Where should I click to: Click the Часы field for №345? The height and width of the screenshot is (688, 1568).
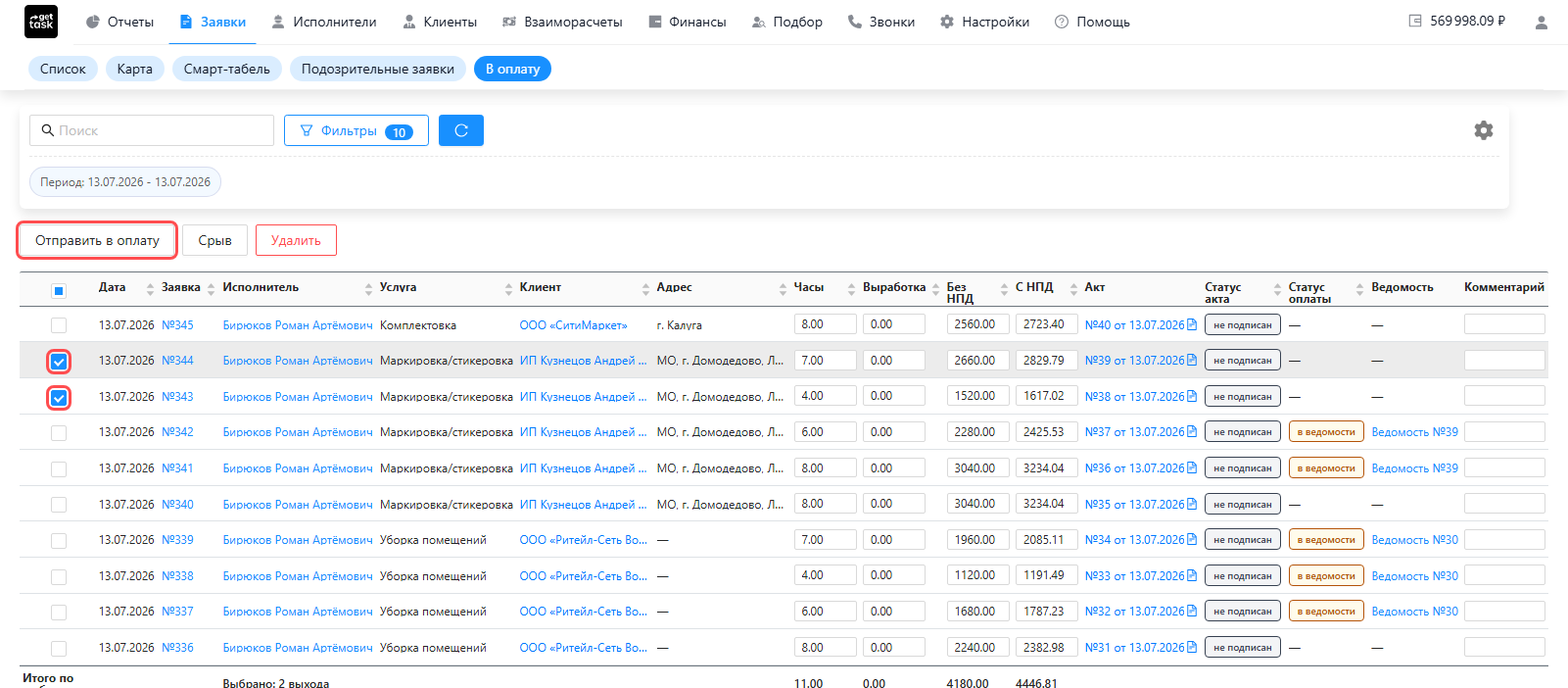825,324
